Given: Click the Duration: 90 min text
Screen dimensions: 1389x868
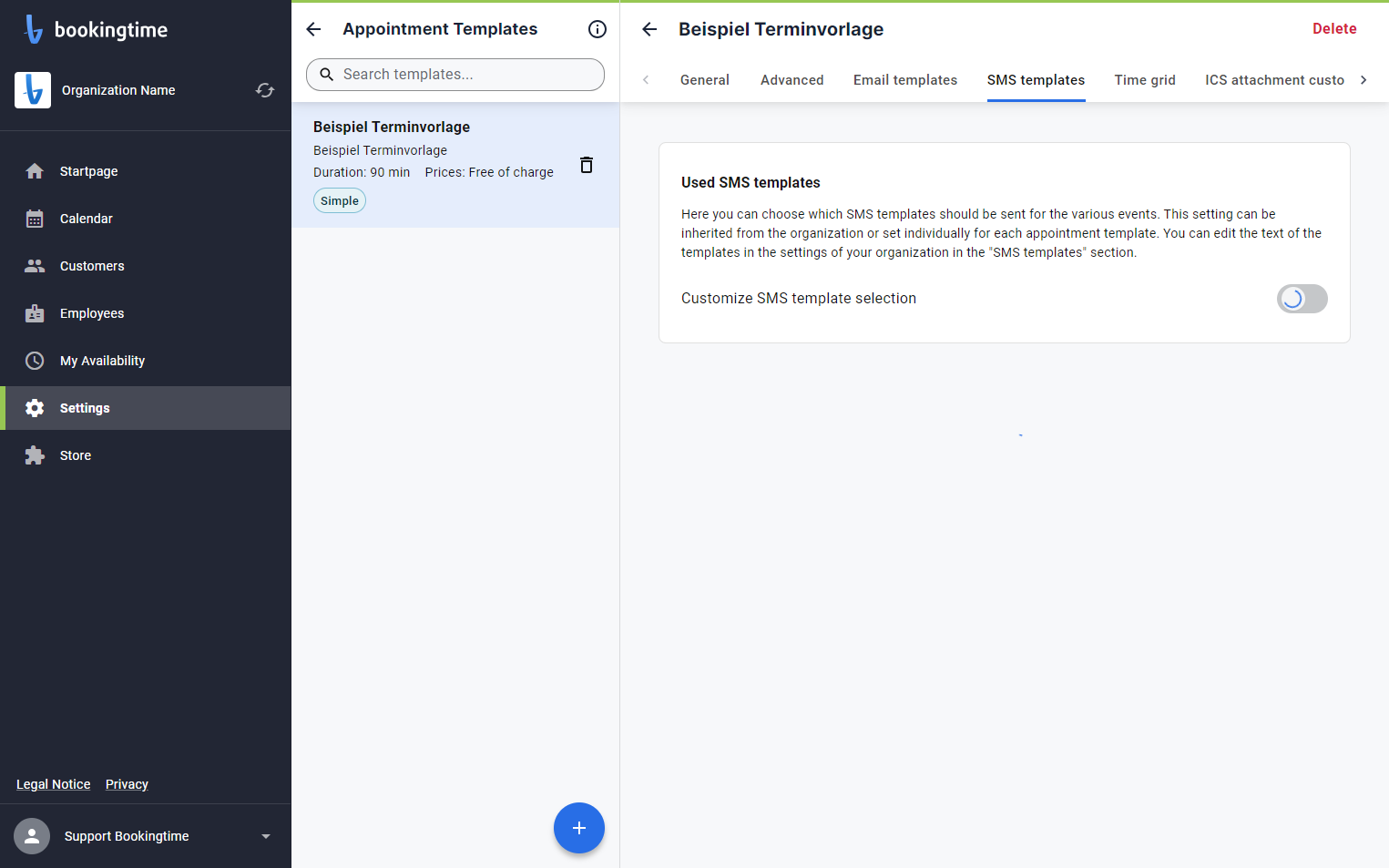Looking at the screenshot, I should tap(362, 172).
